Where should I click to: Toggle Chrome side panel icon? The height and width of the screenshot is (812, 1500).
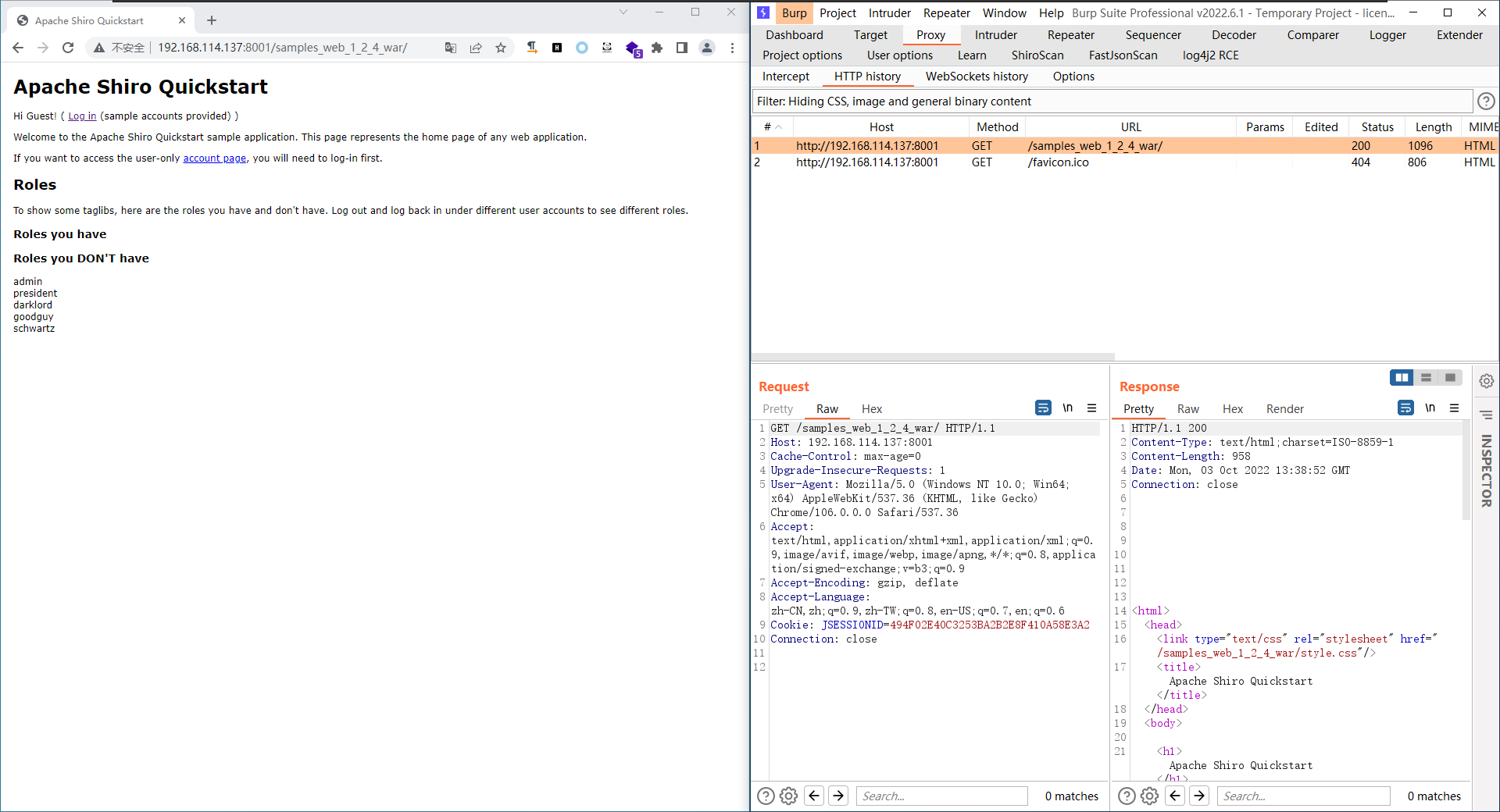pos(682,48)
